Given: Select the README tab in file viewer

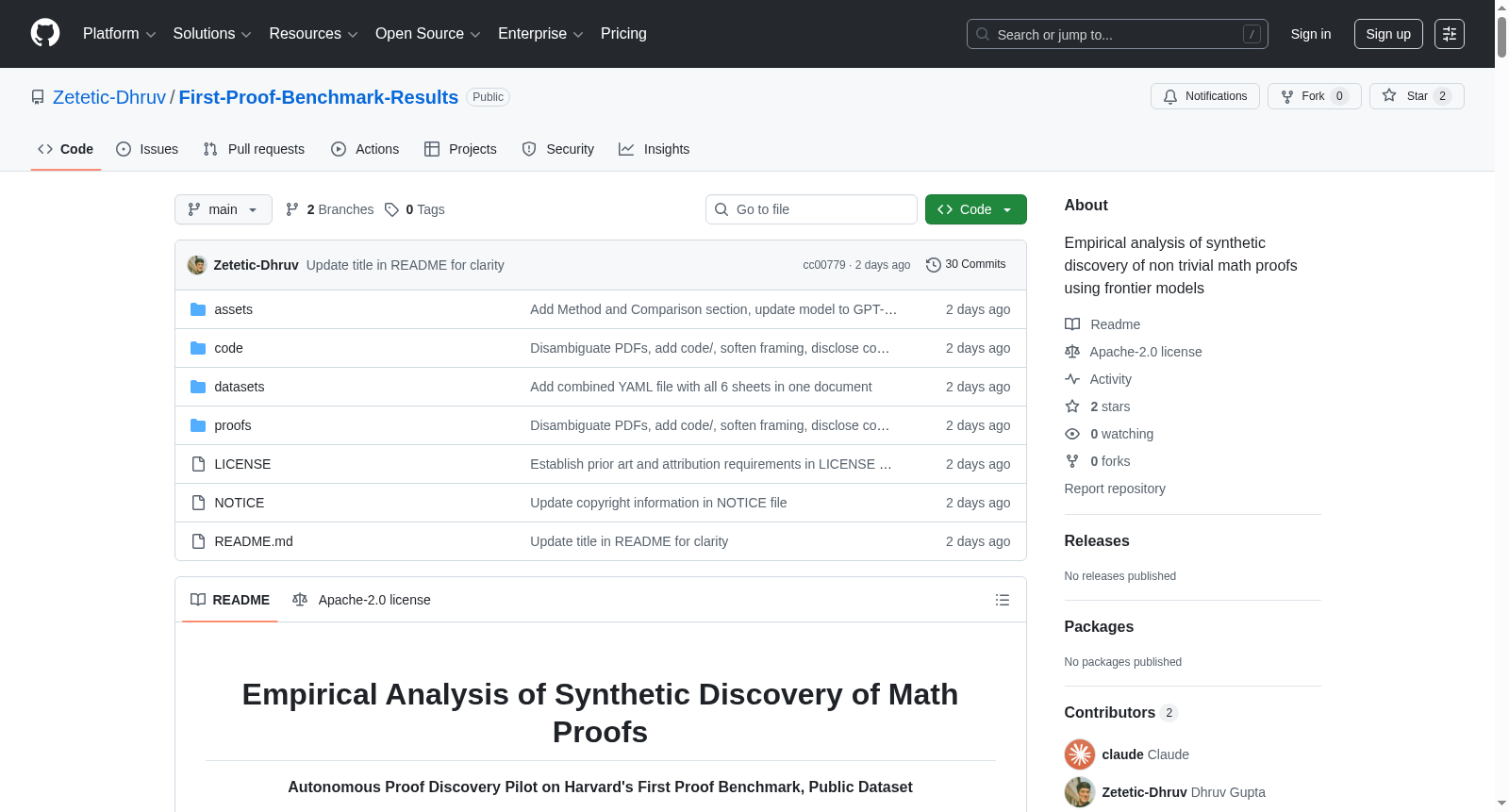Looking at the screenshot, I should click(230, 600).
